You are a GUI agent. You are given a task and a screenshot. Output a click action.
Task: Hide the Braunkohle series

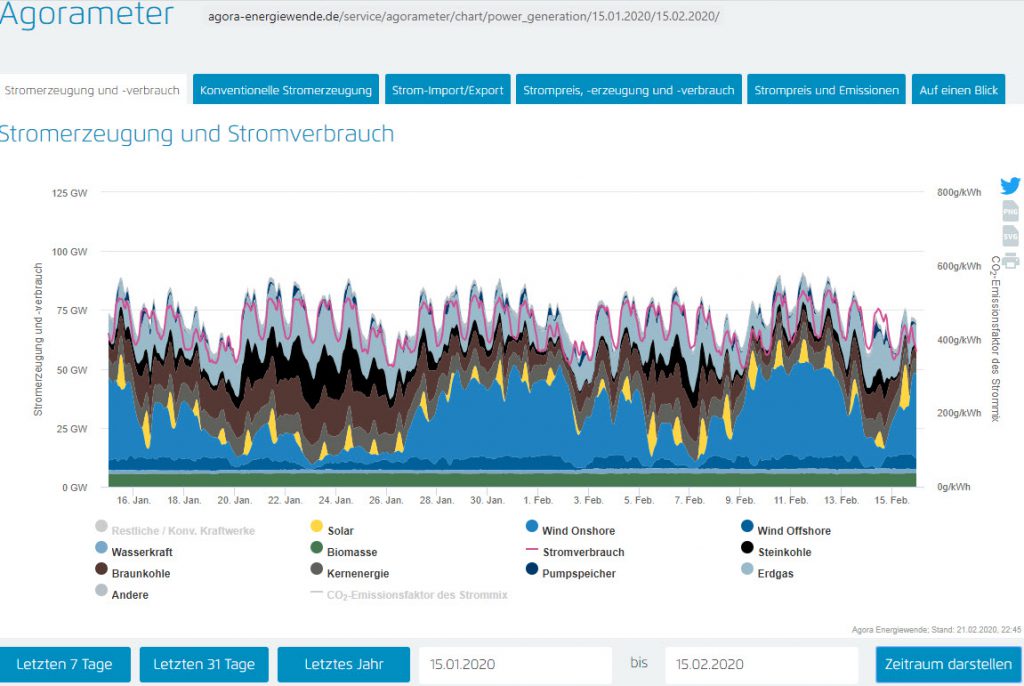click(140, 574)
